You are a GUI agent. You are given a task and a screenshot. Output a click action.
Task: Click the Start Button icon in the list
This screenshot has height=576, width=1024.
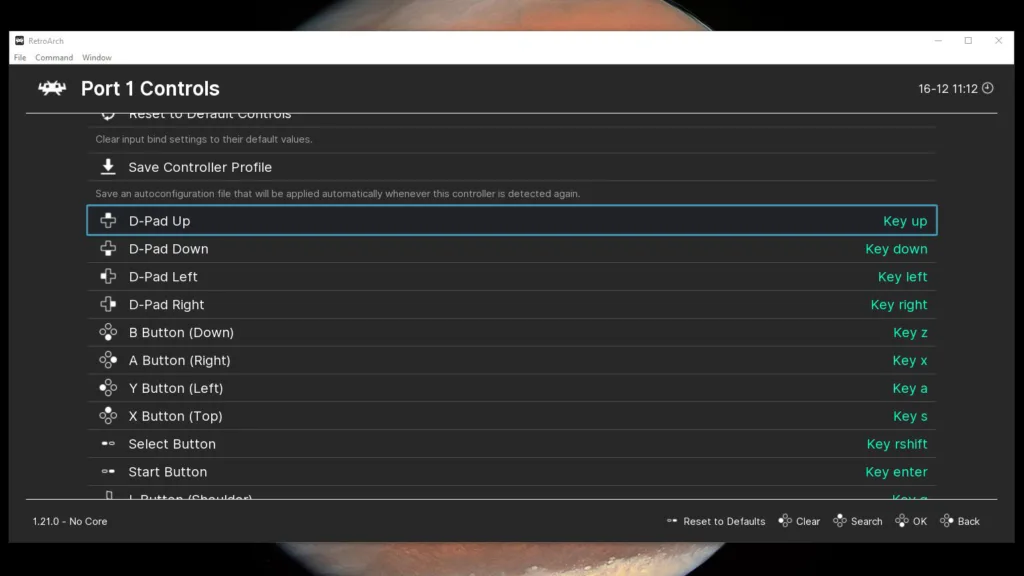[x=108, y=472]
